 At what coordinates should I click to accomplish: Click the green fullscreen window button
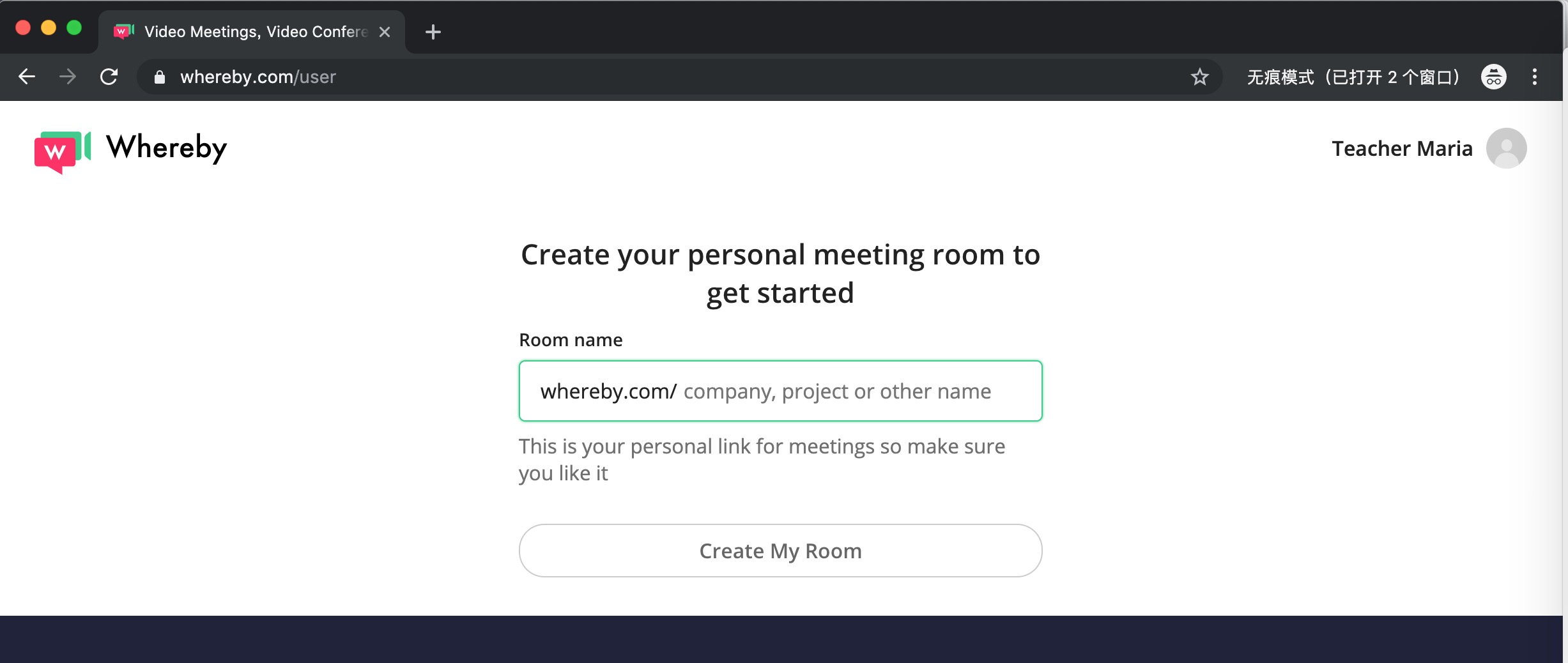point(74,27)
